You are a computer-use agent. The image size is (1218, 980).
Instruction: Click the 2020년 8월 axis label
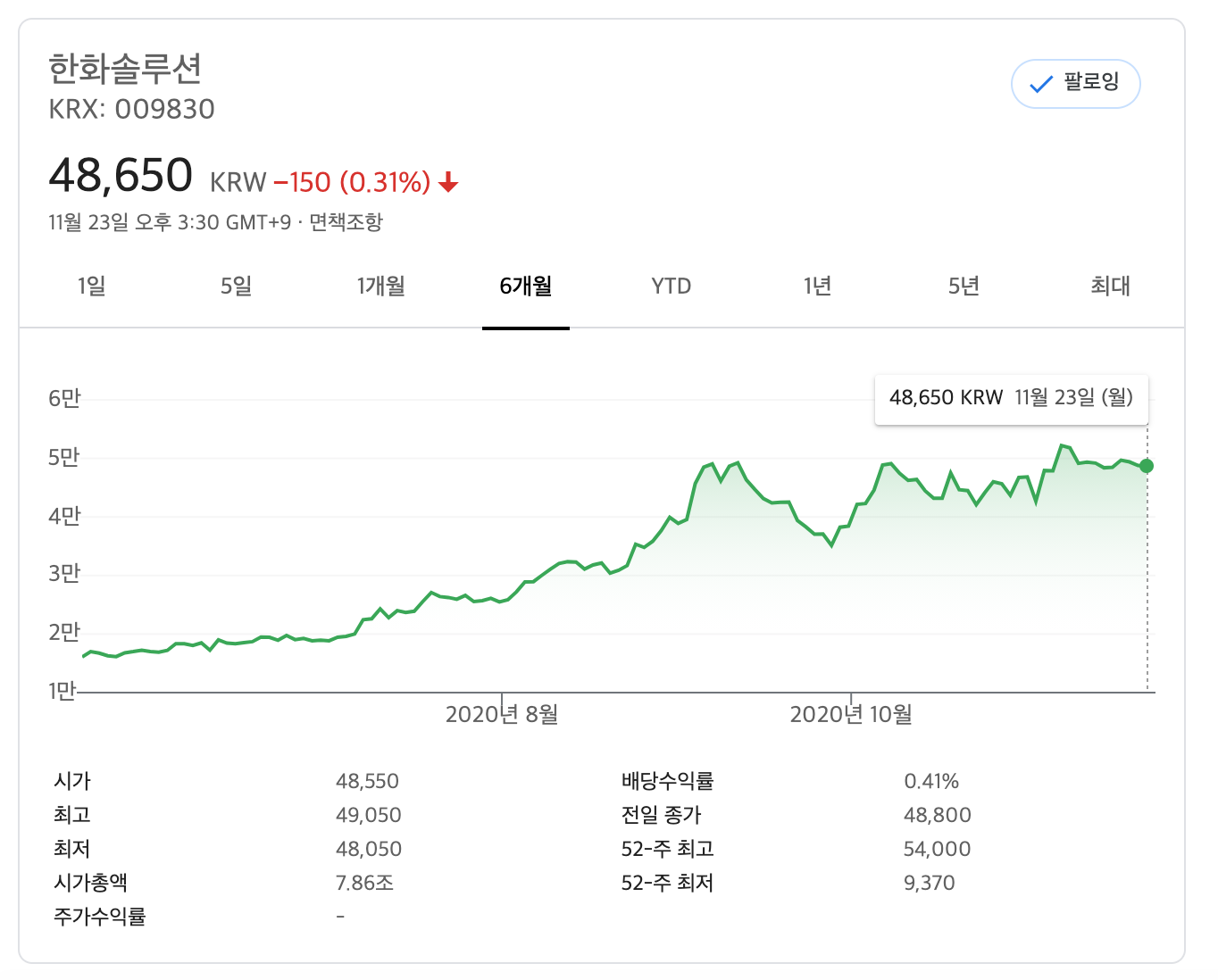502,714
